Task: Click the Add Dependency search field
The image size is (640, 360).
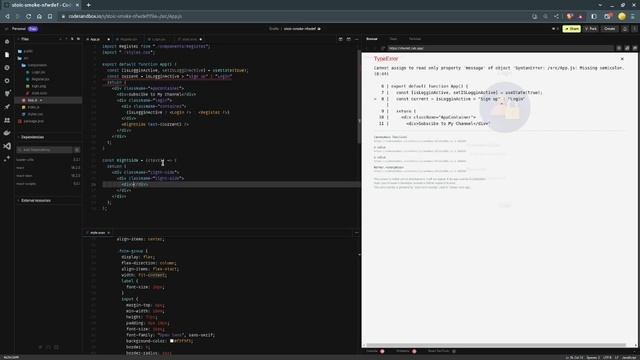Action: coord(45,150)
